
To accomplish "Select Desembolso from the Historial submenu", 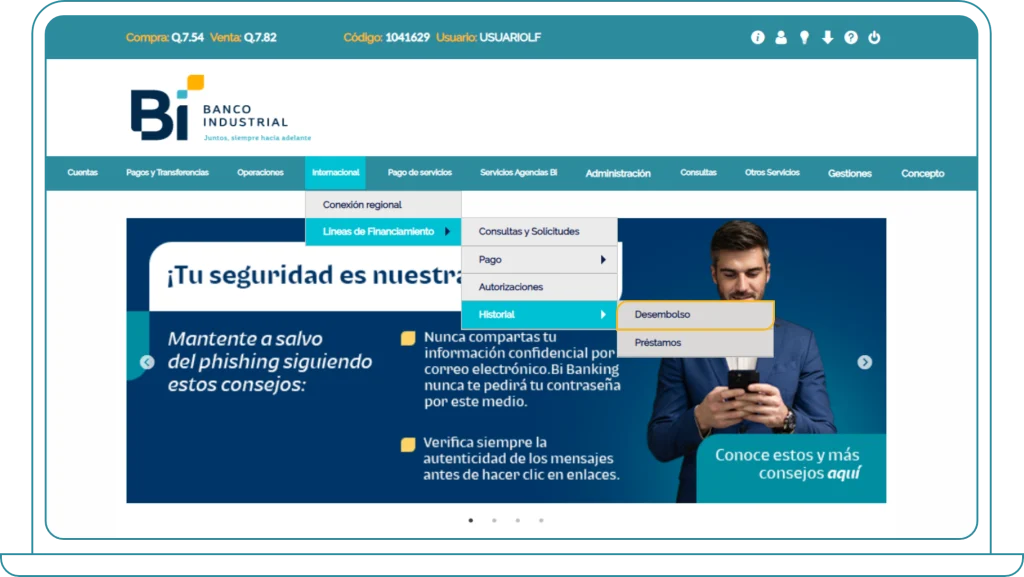I will [695, 315].
